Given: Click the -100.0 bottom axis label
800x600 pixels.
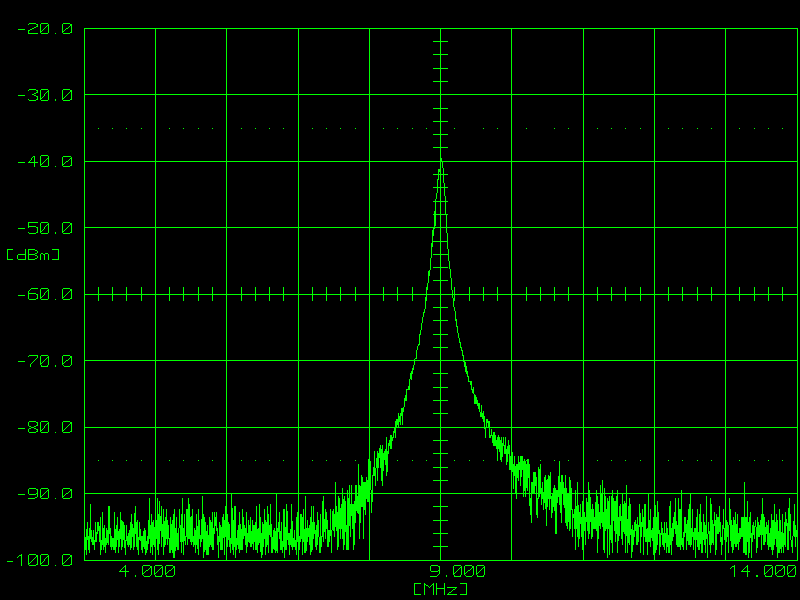Looking at the screenshot, I should click(x=40, y=560).
